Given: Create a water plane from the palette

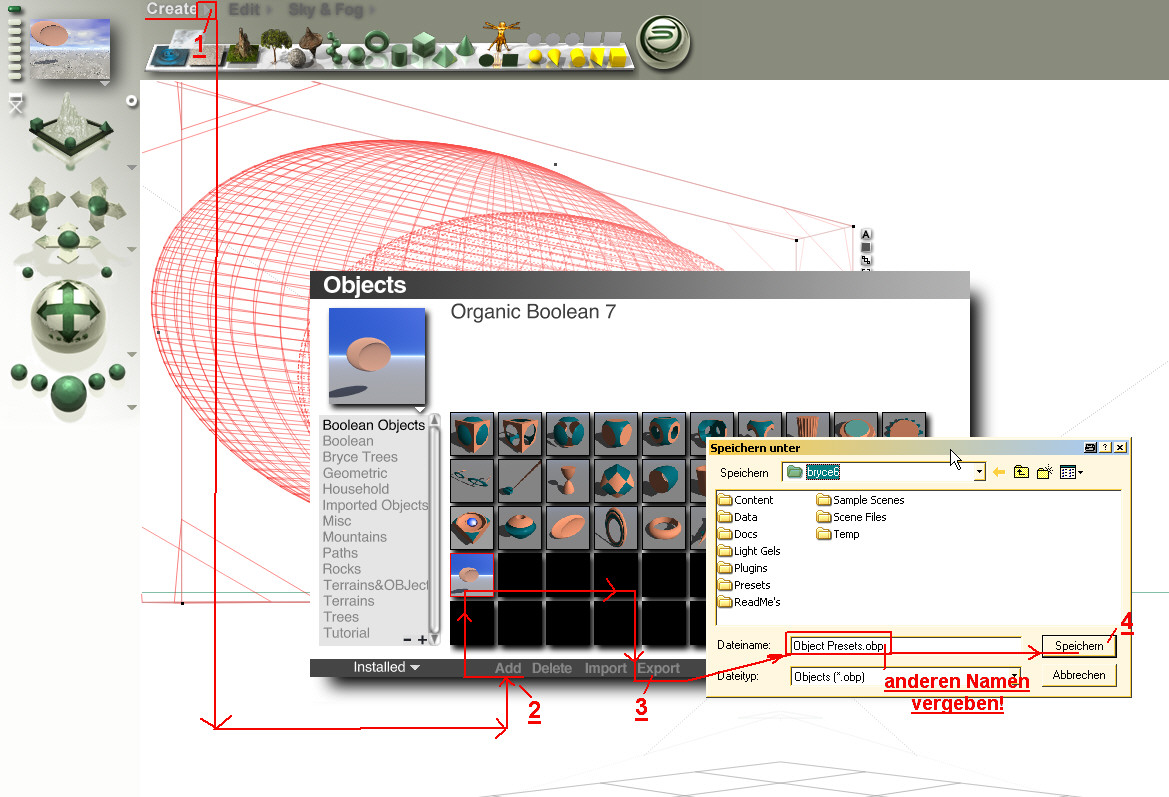Looking at the screenshot, I should (168, 55).
